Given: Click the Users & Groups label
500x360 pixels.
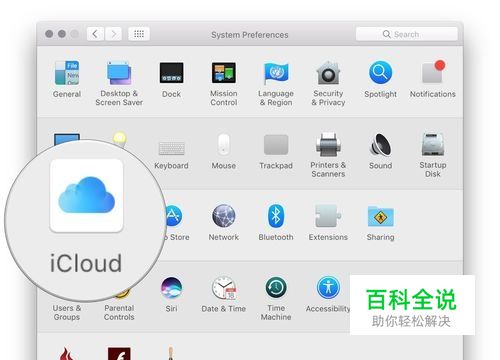Looking at the screenshot, I should [x=67, y=313].
